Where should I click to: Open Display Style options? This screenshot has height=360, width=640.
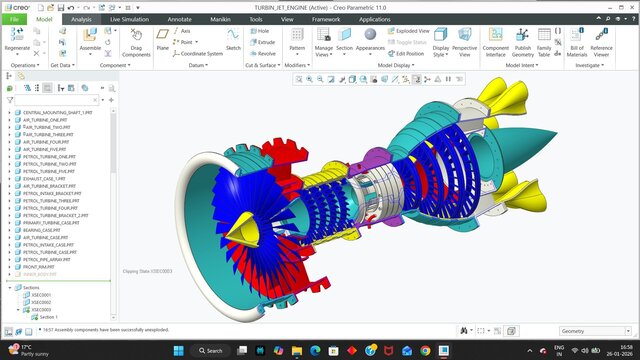[441, 42]
